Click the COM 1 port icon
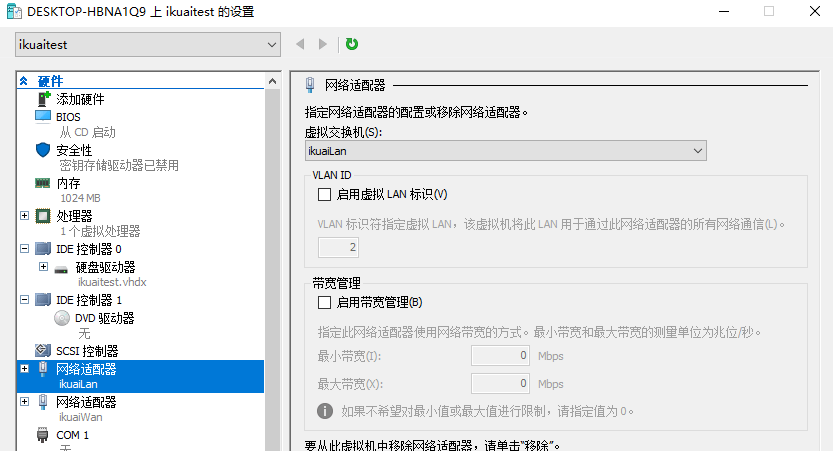Screen dimensions: 833x451 pos(42,435)
